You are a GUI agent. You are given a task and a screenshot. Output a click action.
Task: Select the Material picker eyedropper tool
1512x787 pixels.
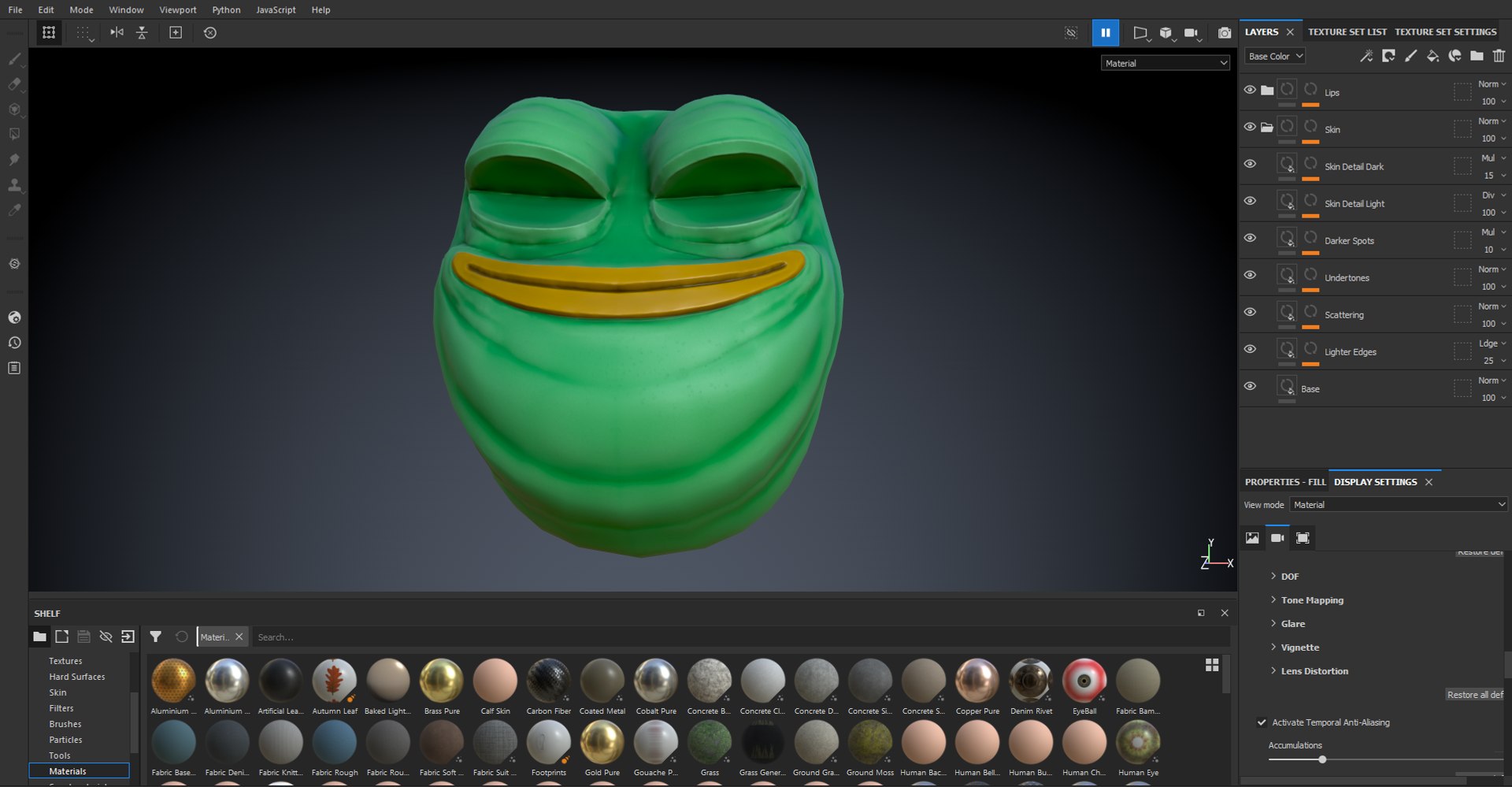point(14,210)
